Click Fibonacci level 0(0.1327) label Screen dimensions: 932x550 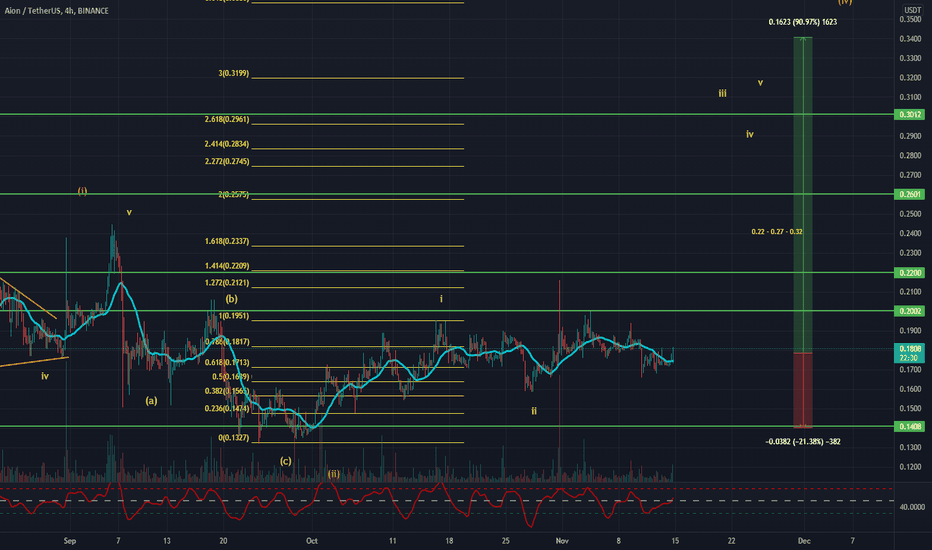tap(234, 438)
